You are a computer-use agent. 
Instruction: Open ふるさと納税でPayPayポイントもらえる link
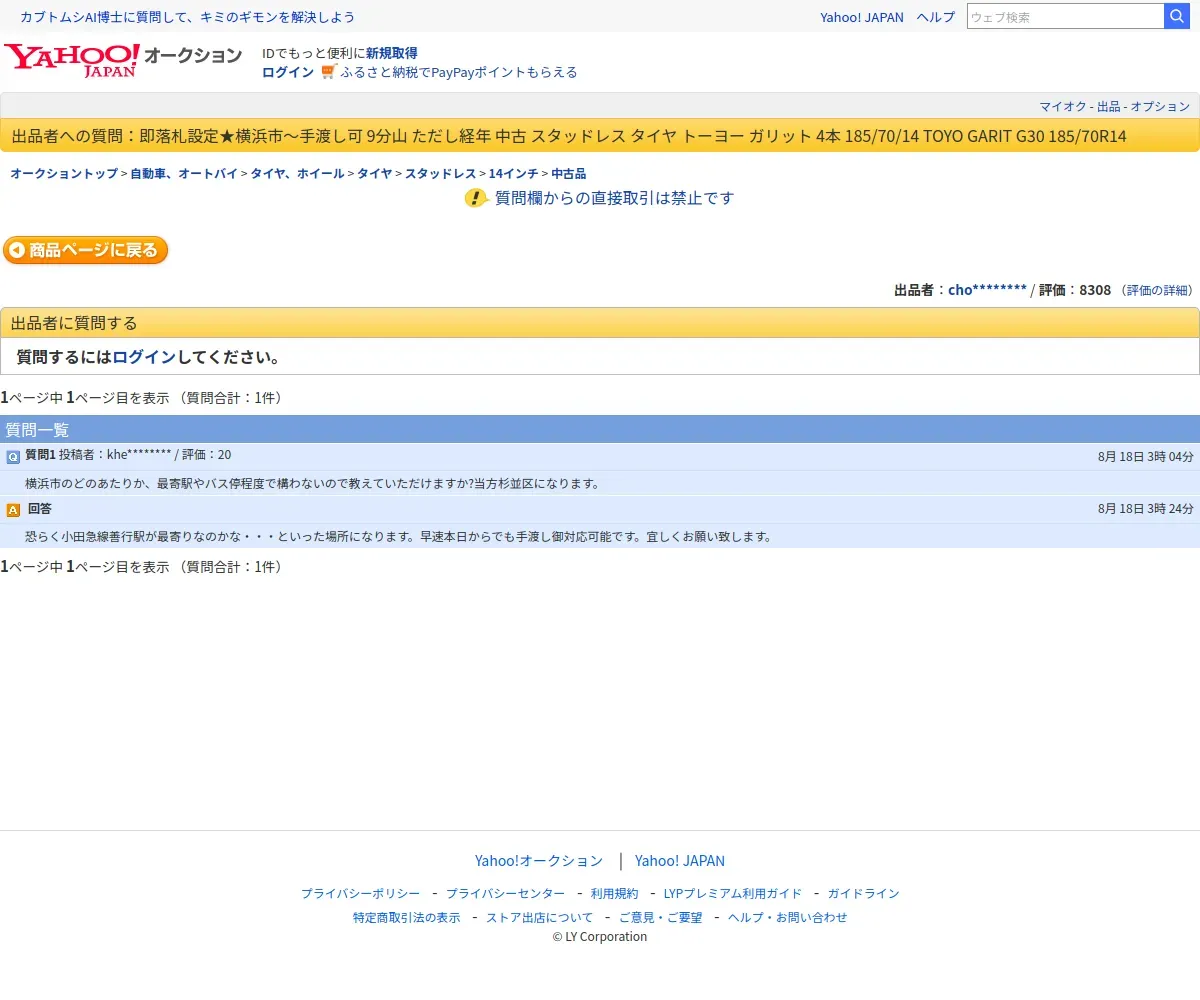pos(459,72)
